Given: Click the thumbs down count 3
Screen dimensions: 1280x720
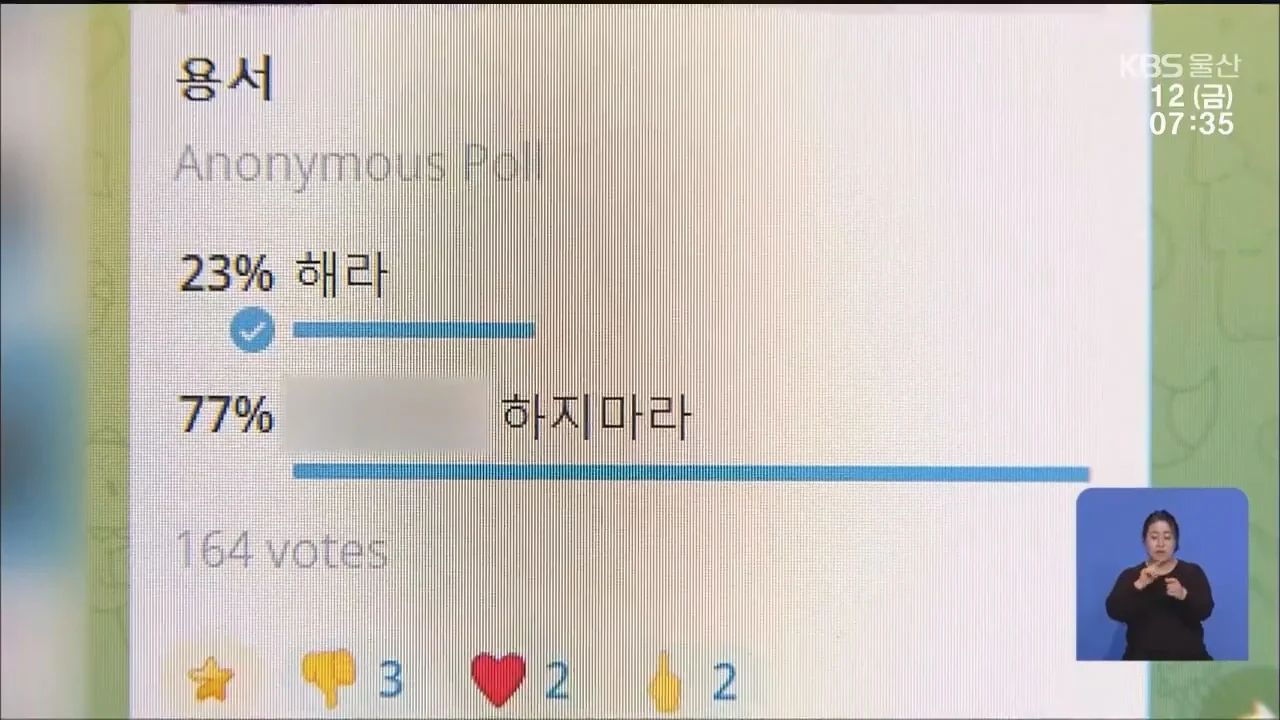Looking at the screenshot, I should click(x=390, y=680).
